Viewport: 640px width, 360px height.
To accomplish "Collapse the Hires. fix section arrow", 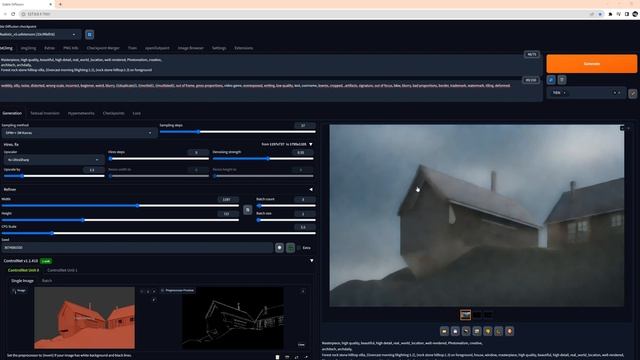I will [311, 144].
